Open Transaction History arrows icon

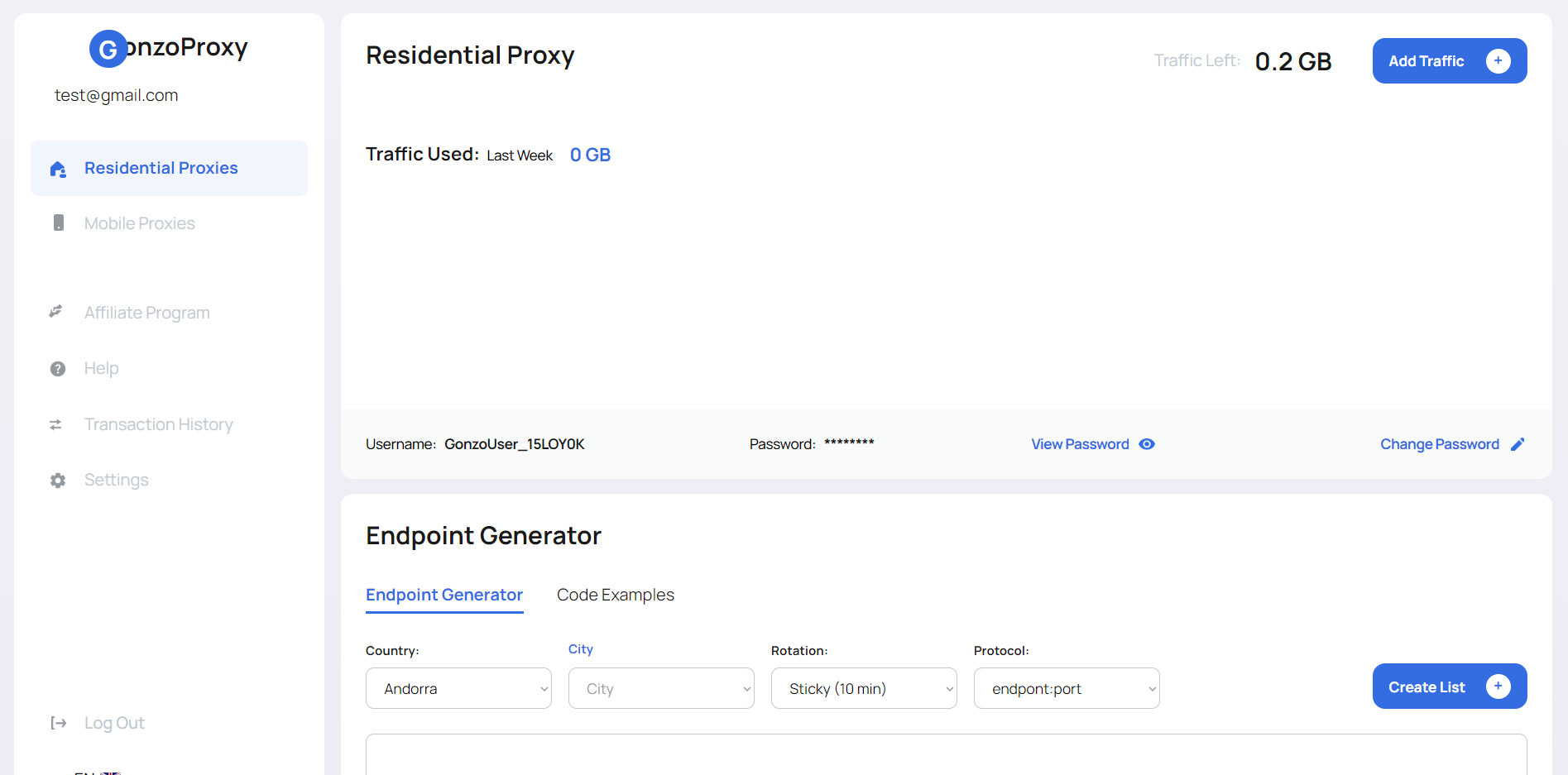pos(56,424)
